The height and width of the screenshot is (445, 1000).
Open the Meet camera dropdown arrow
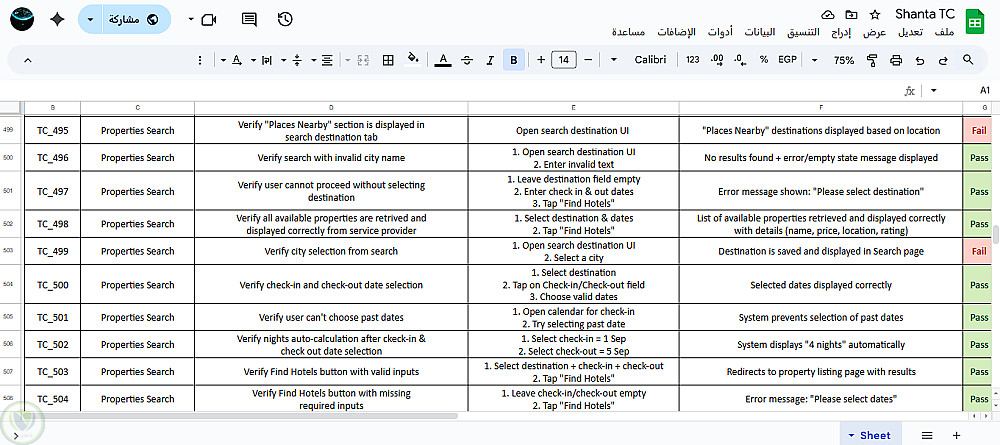(191, 20)
